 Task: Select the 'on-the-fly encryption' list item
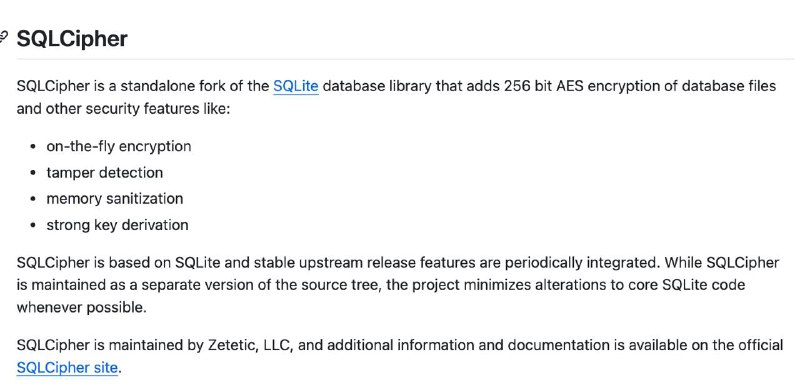tap(119, 146)
